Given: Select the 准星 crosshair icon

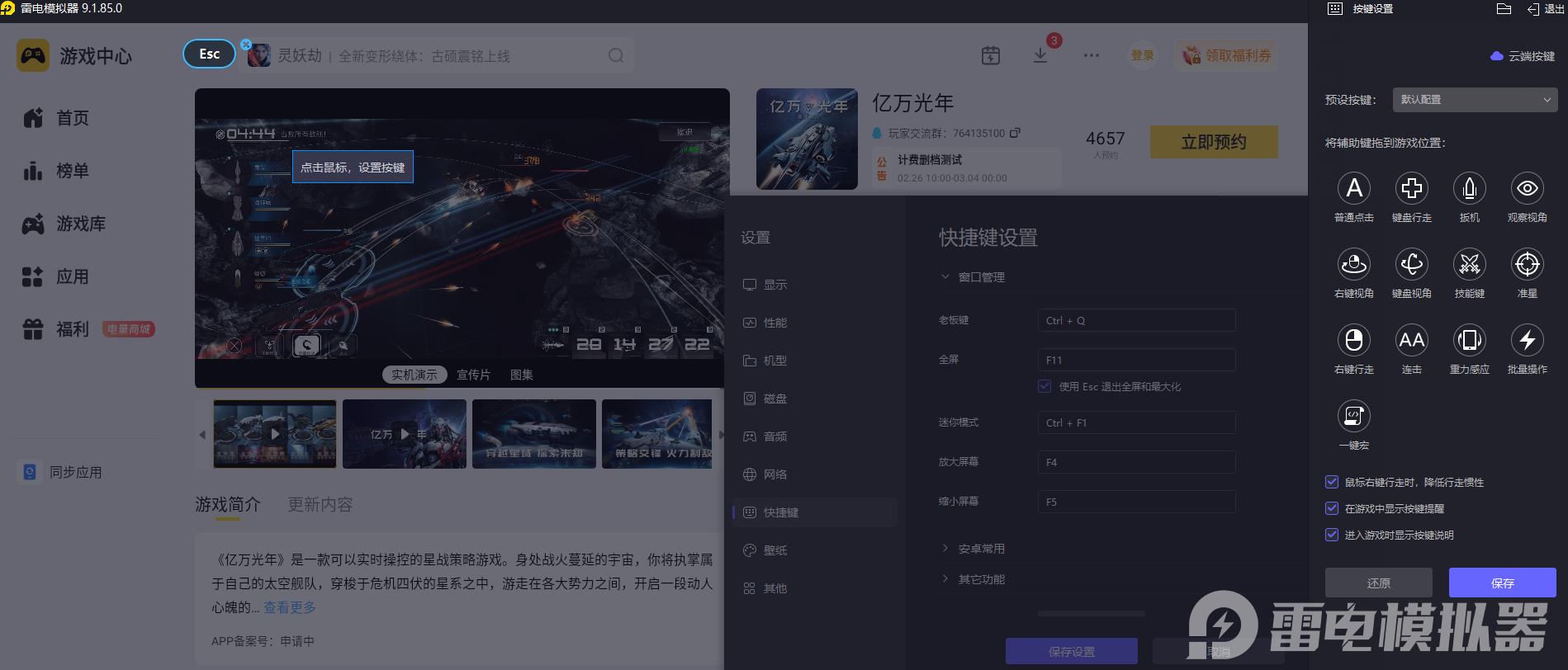Looking at the screenshot, I should pos(1527,265).
